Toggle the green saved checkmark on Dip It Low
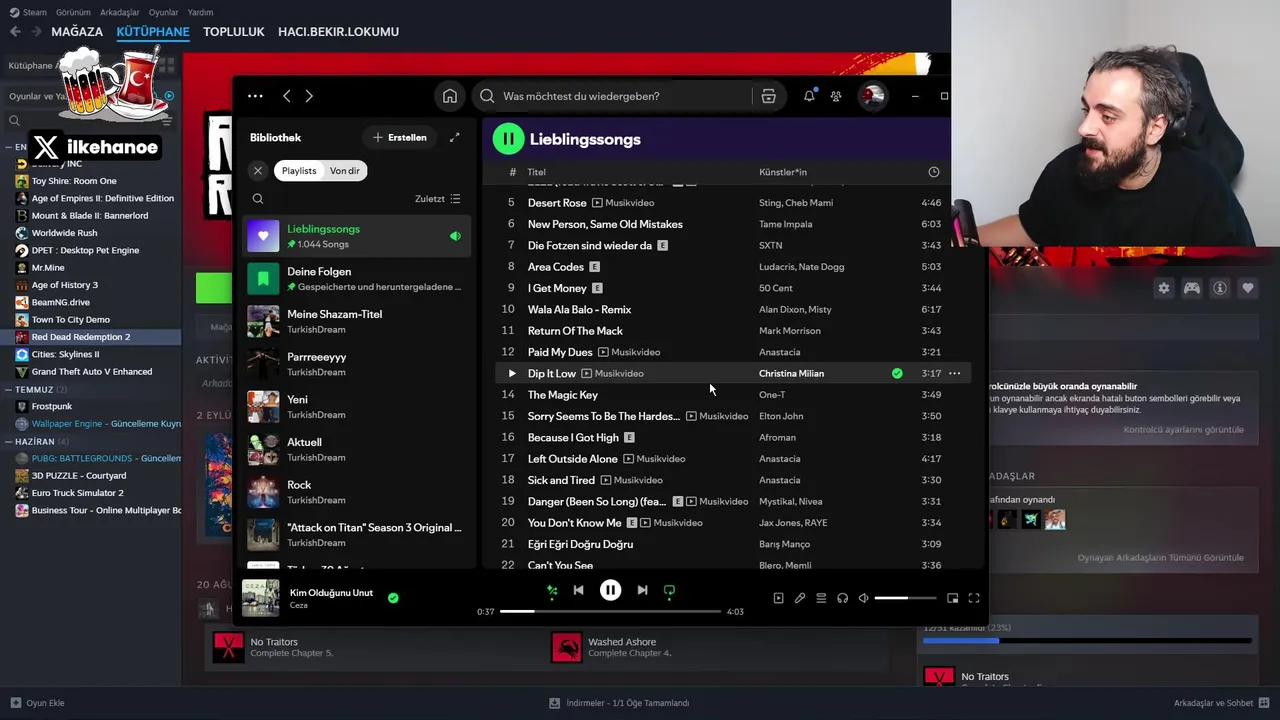The width and height of the screenshot is (1280, 720). (897, 373)
